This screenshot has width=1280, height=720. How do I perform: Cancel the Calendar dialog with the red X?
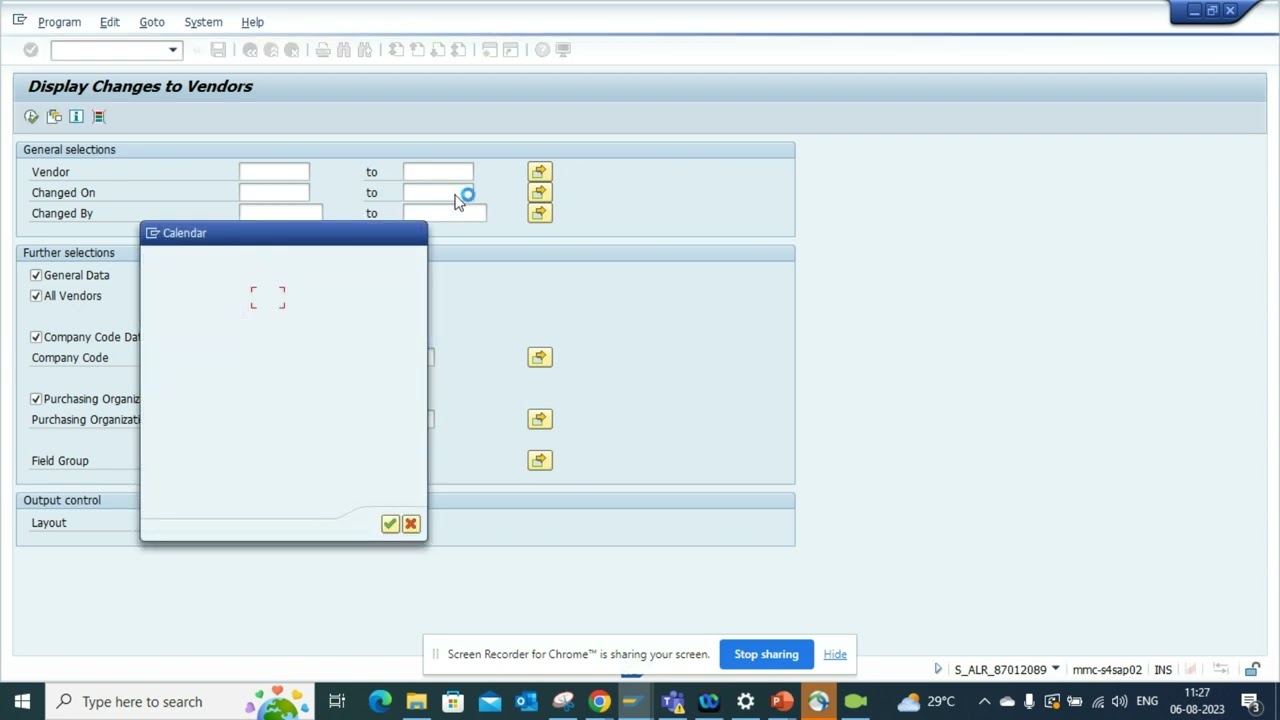pyautogui.click(x=411, y=524)
